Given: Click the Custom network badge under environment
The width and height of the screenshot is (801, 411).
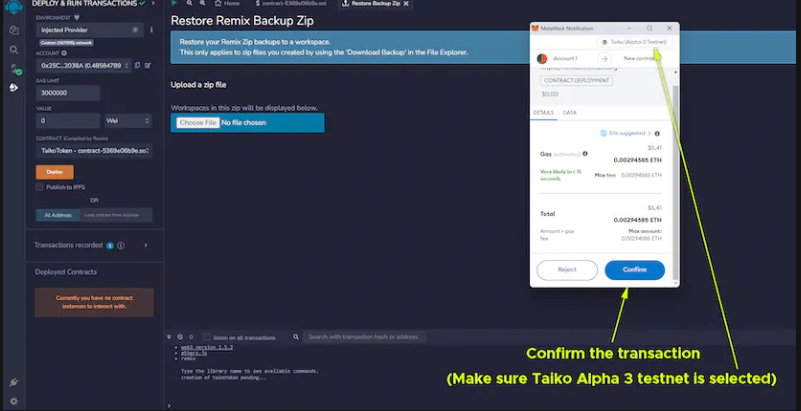Looking at the screenshot, I should (66, 43).
